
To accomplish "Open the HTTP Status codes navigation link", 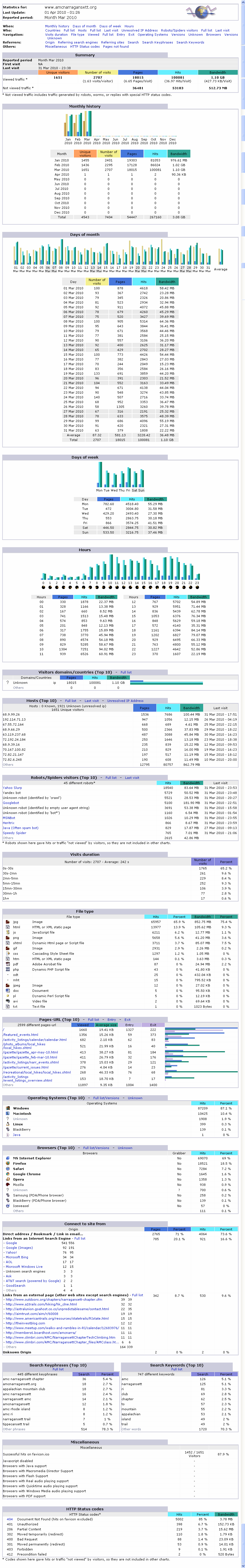I will point(85,46).
